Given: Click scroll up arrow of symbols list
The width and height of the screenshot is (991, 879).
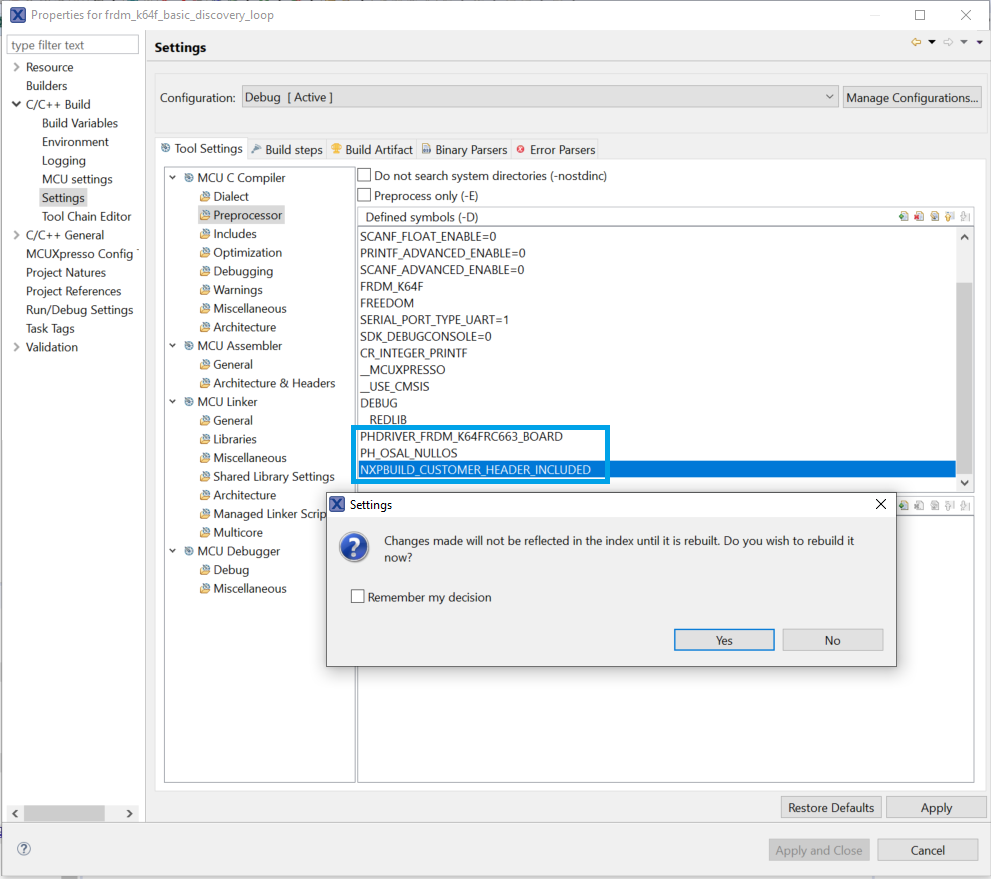Looking at the screenshot, I should click(x=964, y=238).
